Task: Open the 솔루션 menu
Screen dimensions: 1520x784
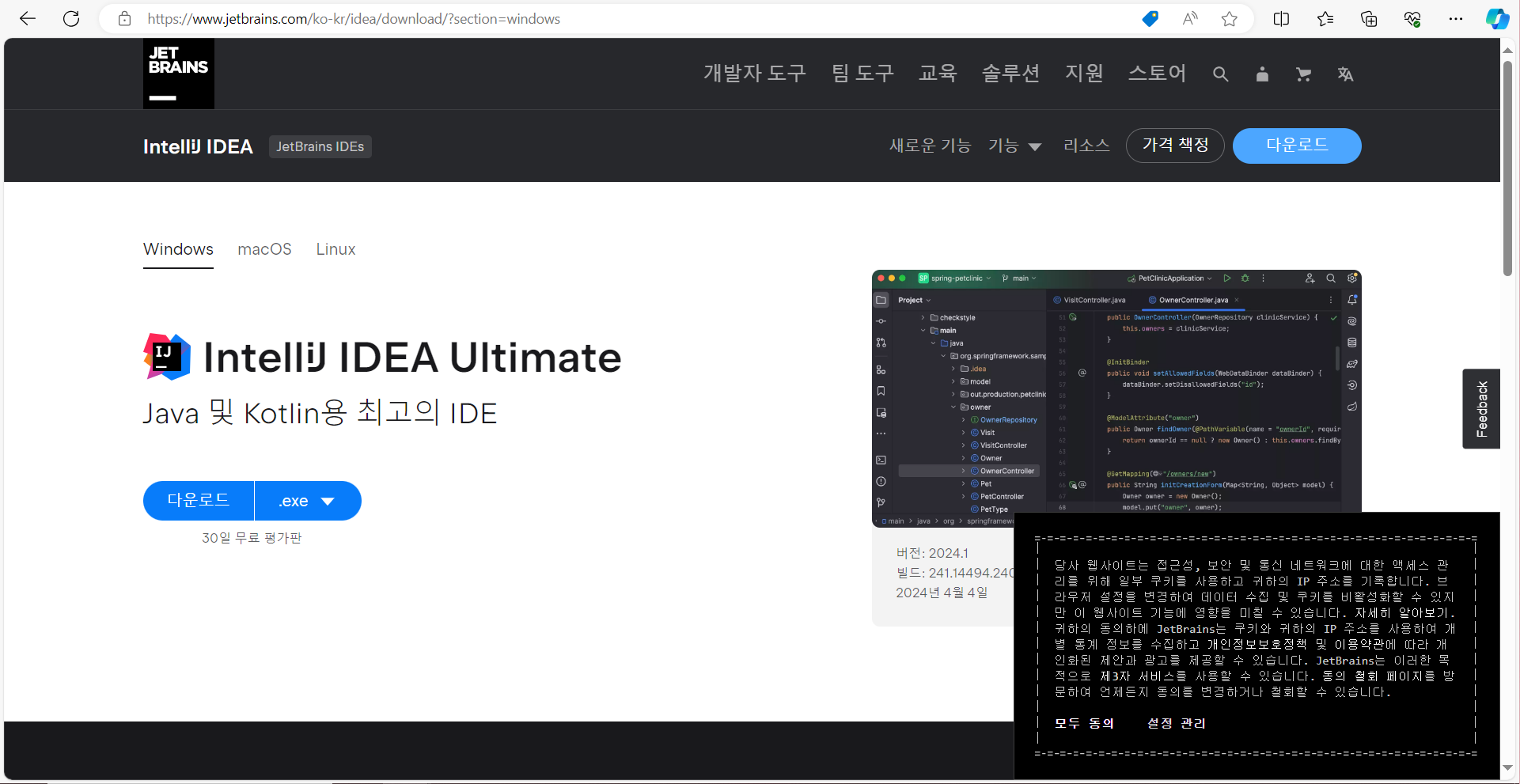Action: (1010, 74)
